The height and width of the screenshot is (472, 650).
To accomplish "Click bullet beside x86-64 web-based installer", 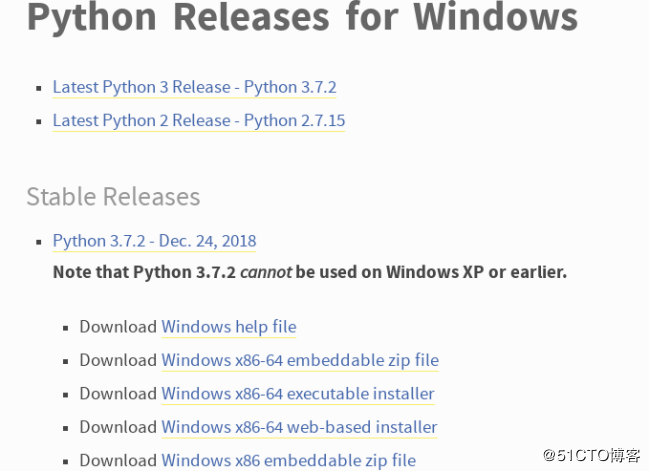I will [x=65, y=428].
